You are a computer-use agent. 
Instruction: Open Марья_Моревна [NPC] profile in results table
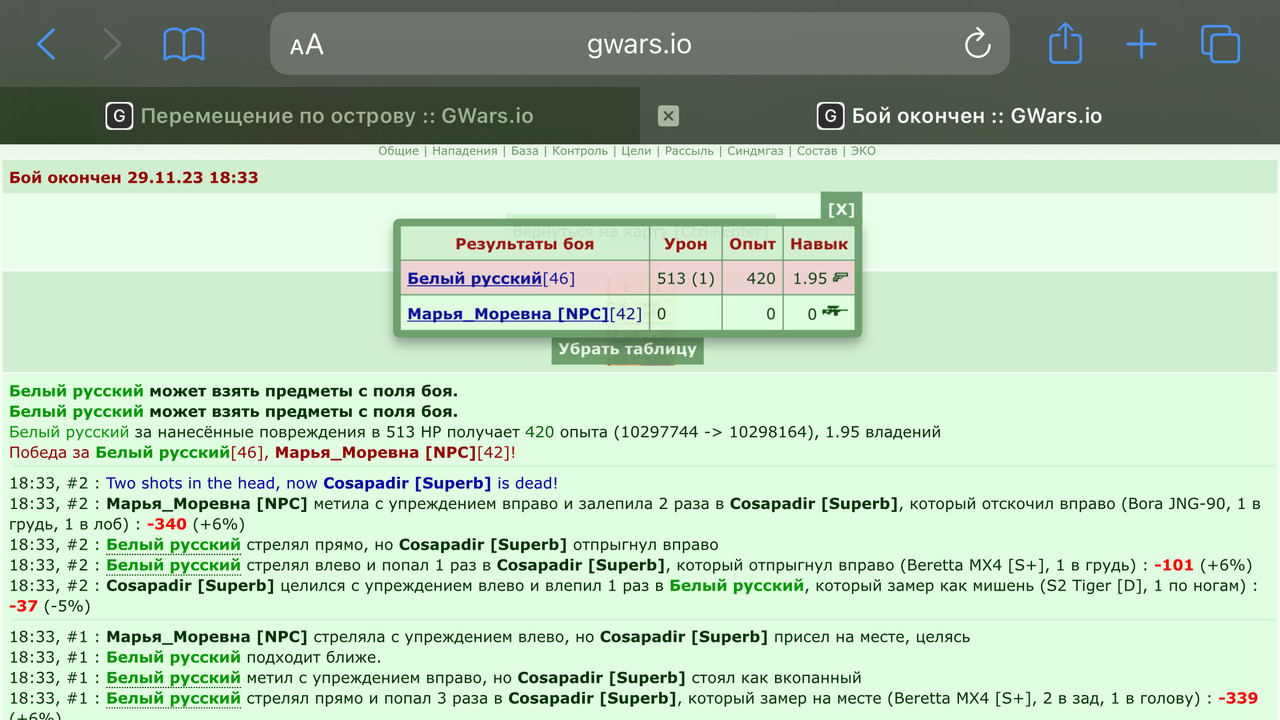pos(507,314)
